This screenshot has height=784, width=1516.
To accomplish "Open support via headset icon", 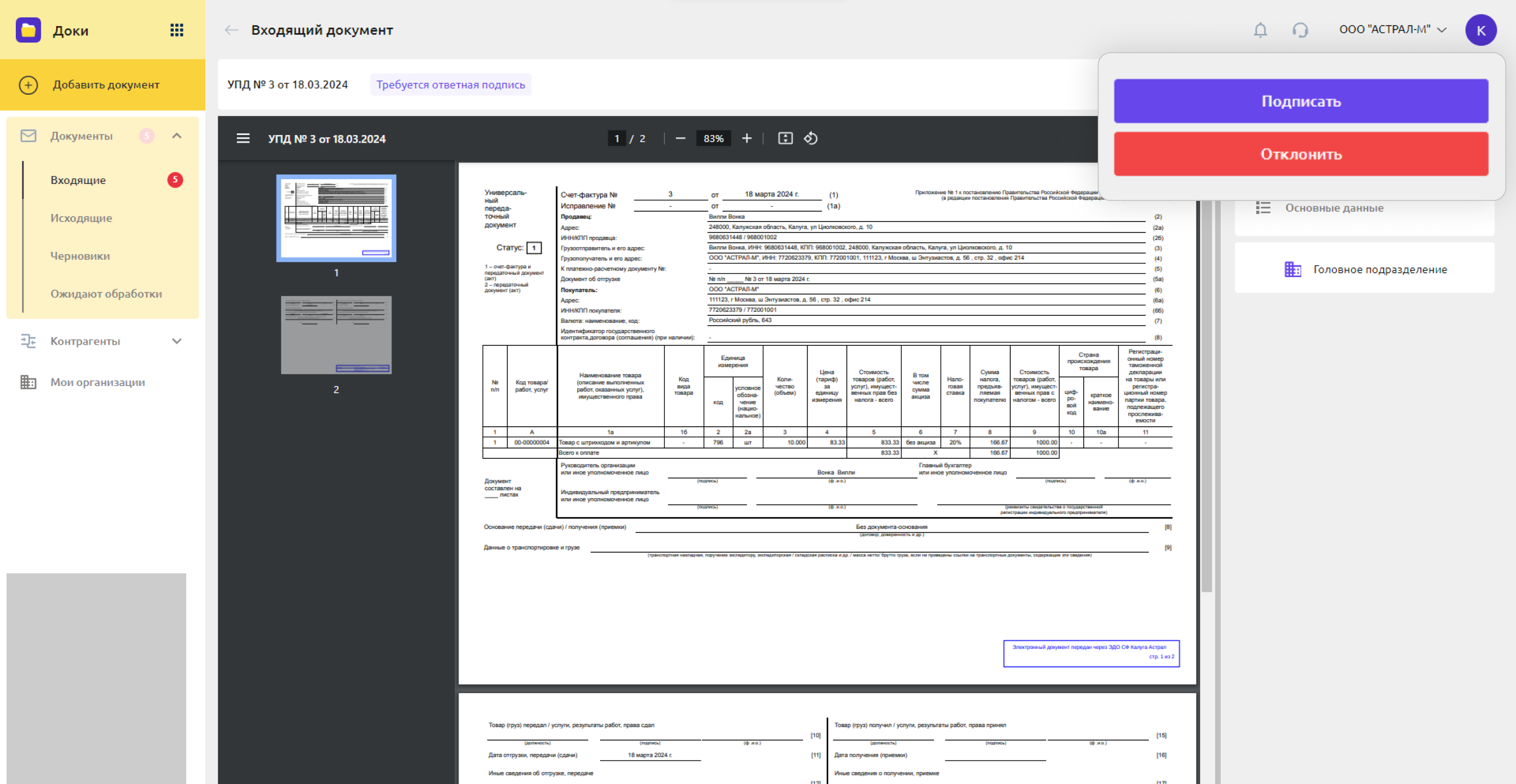I will pos(1299,30).
